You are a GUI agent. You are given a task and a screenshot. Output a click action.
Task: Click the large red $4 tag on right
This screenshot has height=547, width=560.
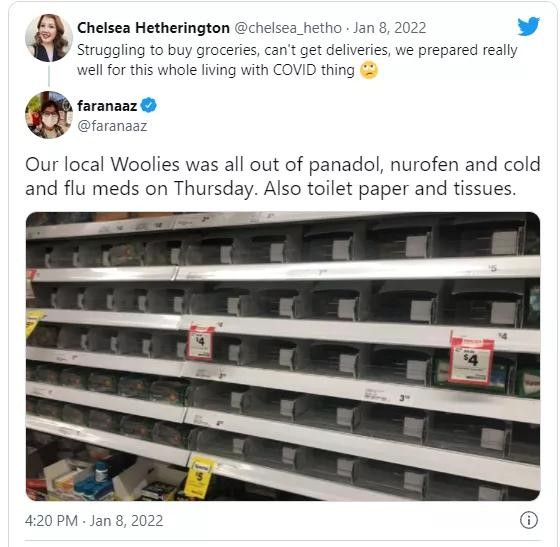tap(471, 362)
